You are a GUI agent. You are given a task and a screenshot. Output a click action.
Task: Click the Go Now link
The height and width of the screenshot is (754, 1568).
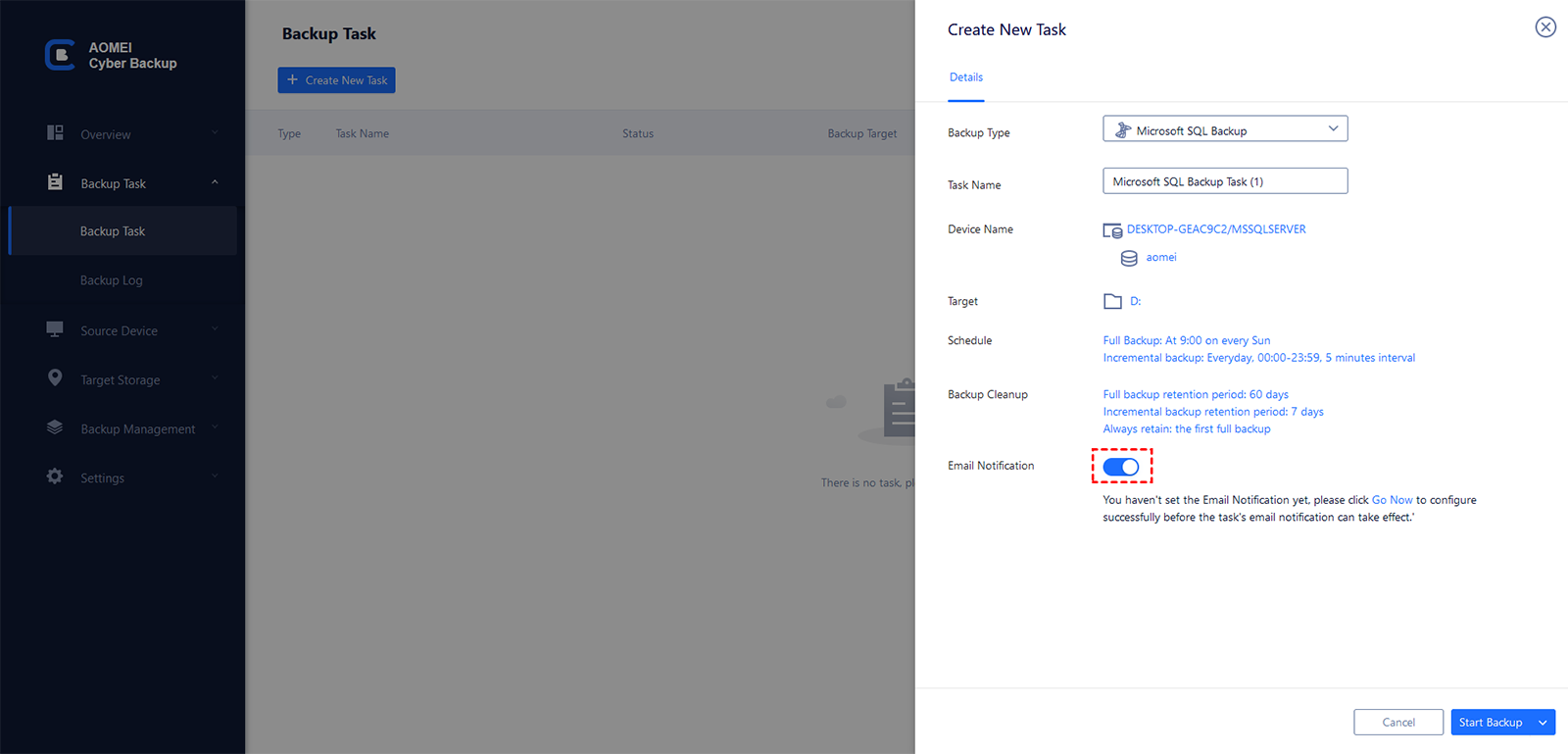(x=1393, y=500)
